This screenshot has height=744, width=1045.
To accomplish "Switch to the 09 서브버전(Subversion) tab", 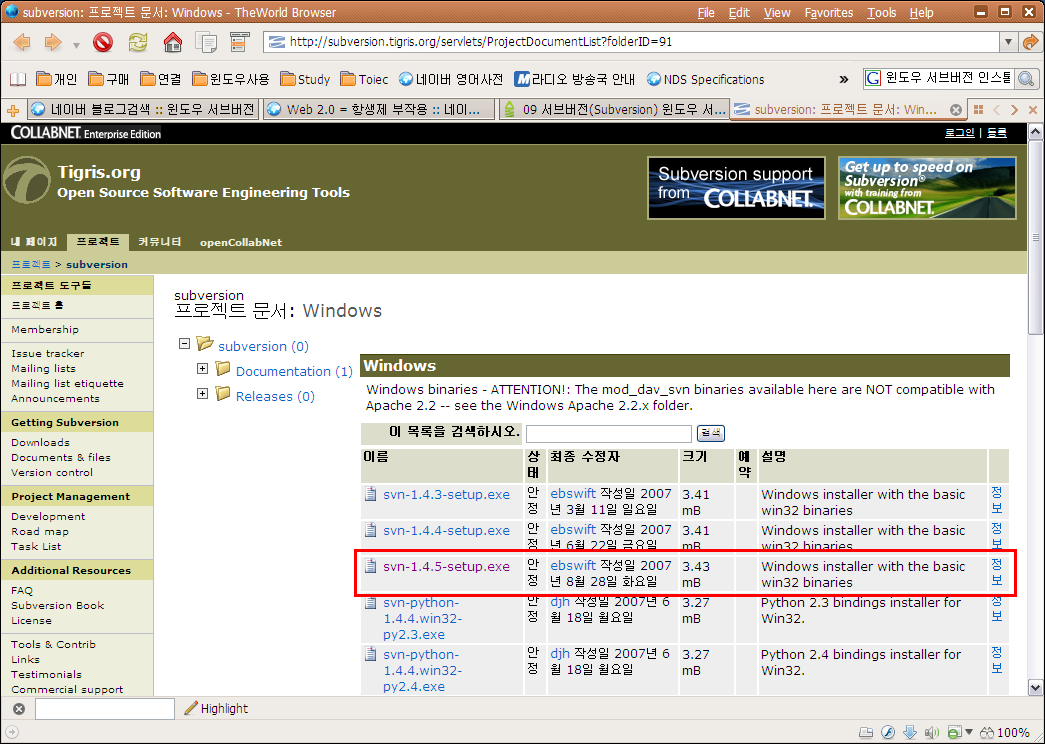I will point(614,109).
